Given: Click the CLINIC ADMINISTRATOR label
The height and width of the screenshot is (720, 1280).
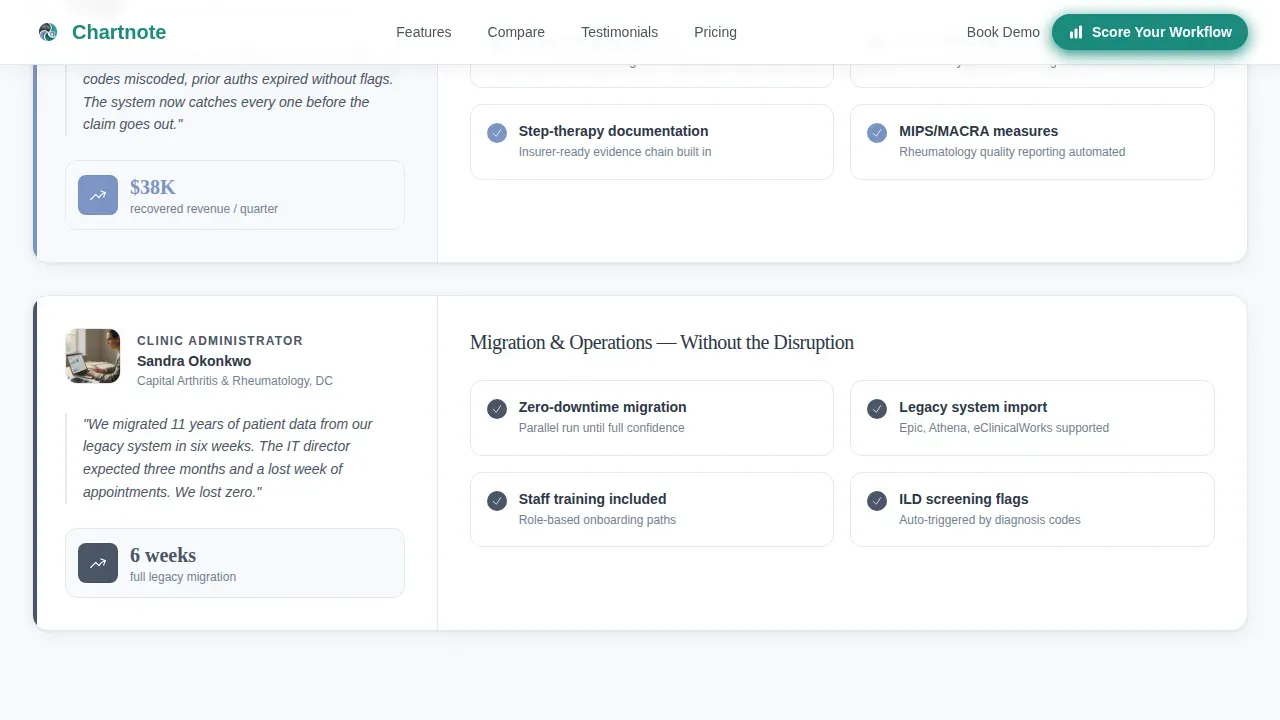Looking at the screenshot, I should pyautogui.click(x=220, y=341).
